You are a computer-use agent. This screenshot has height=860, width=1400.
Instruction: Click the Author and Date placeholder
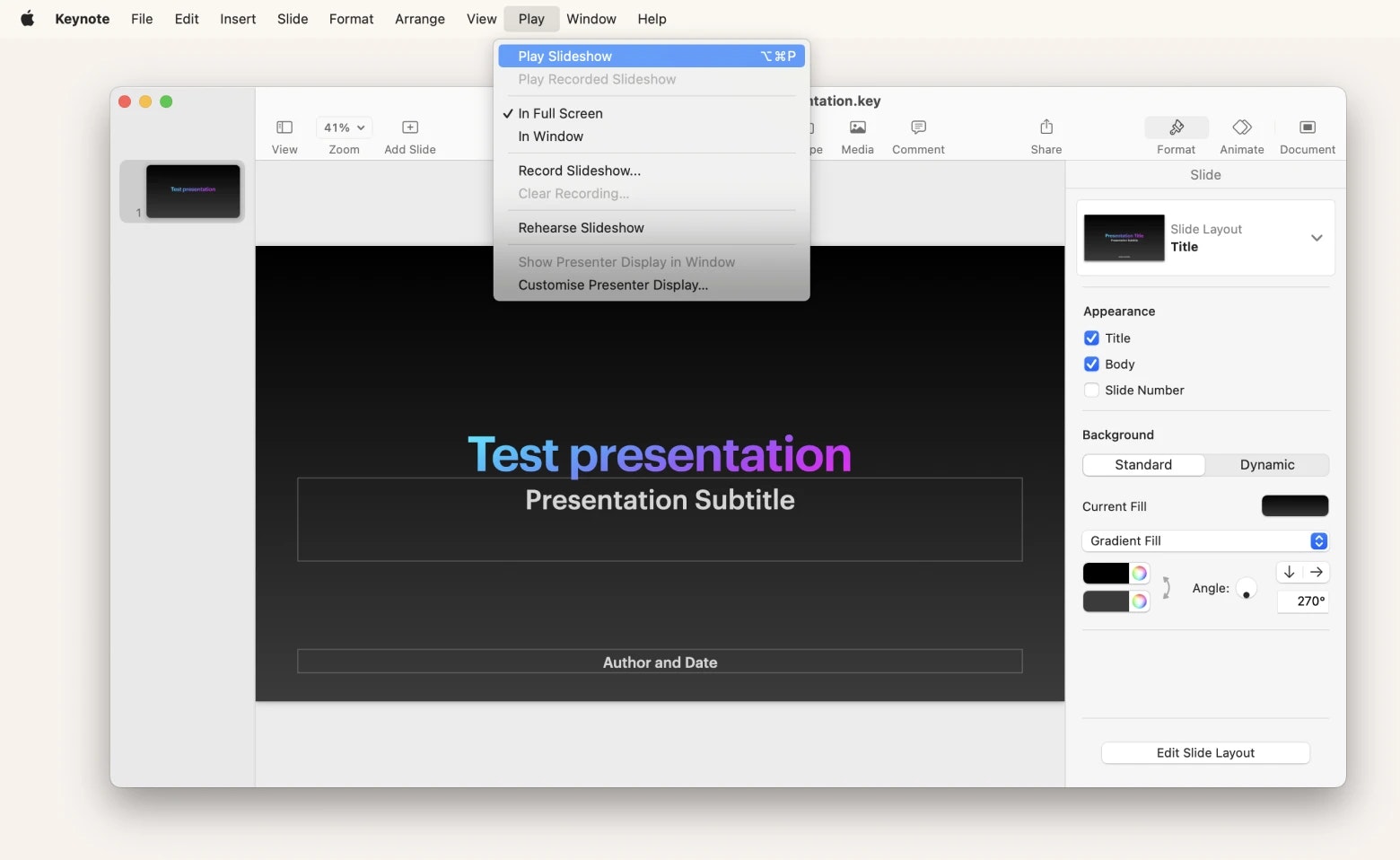pyautogui.click(x=660, y=662)
